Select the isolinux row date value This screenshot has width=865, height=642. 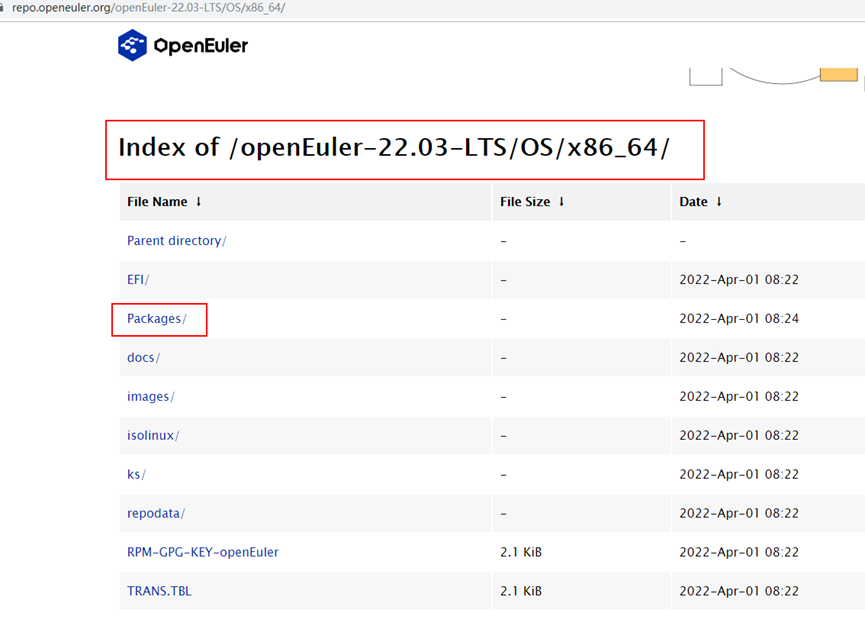tap(739, 436)
